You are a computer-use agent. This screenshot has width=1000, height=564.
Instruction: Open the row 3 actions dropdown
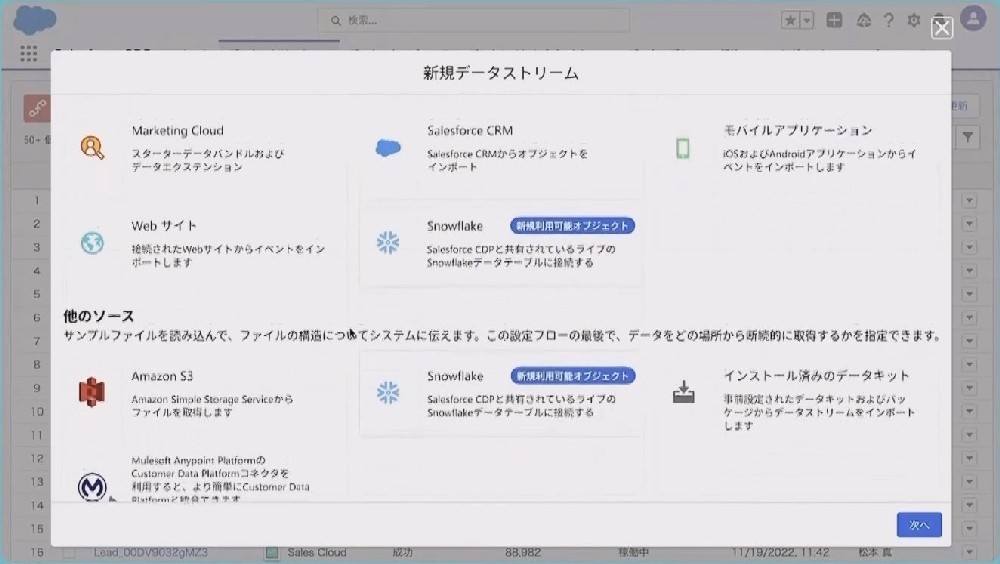969,248
